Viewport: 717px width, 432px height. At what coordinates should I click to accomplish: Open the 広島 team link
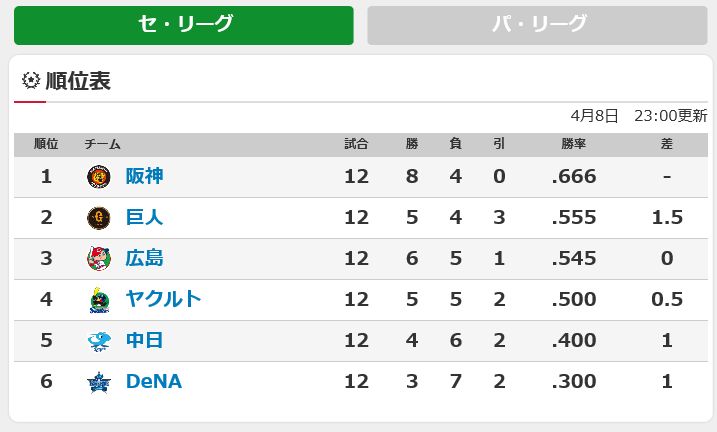pyautogui.click(x=144, y=258)
